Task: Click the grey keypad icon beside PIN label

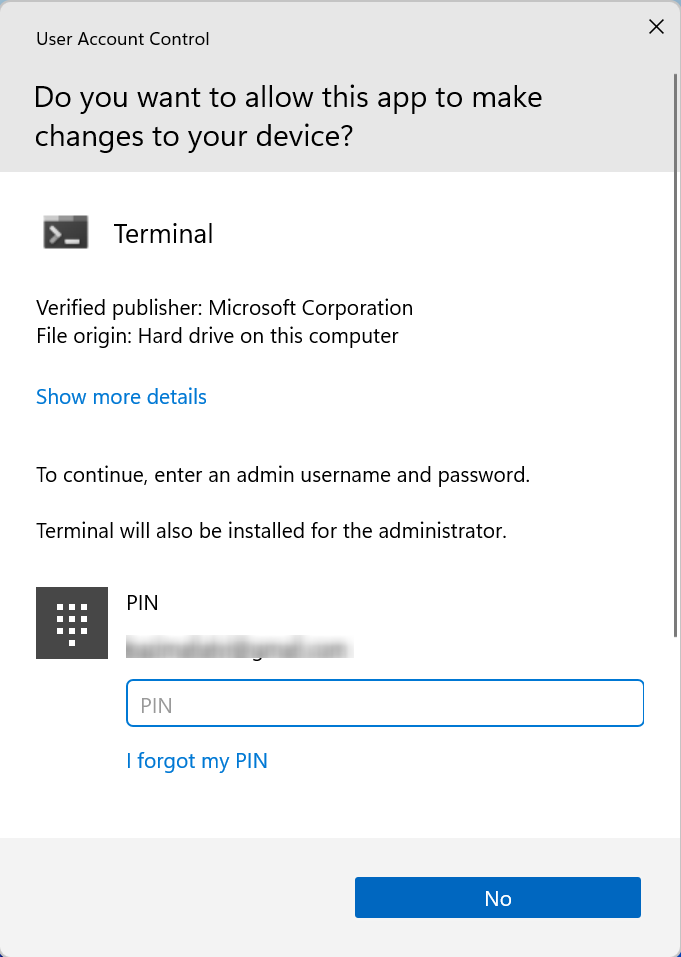Action: click(x=71, y=622)
